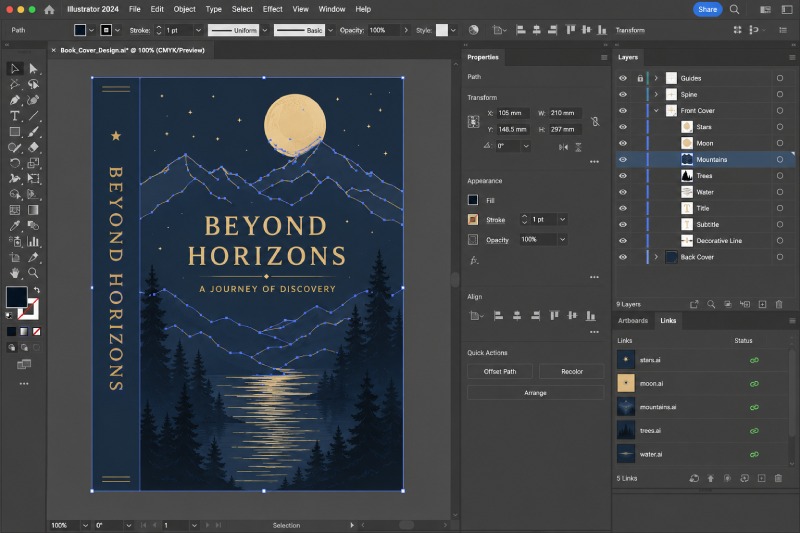Collapse the Front Cover layer
Screen dimensions: 800x533
pyautogui.click(x=656, y=111)
